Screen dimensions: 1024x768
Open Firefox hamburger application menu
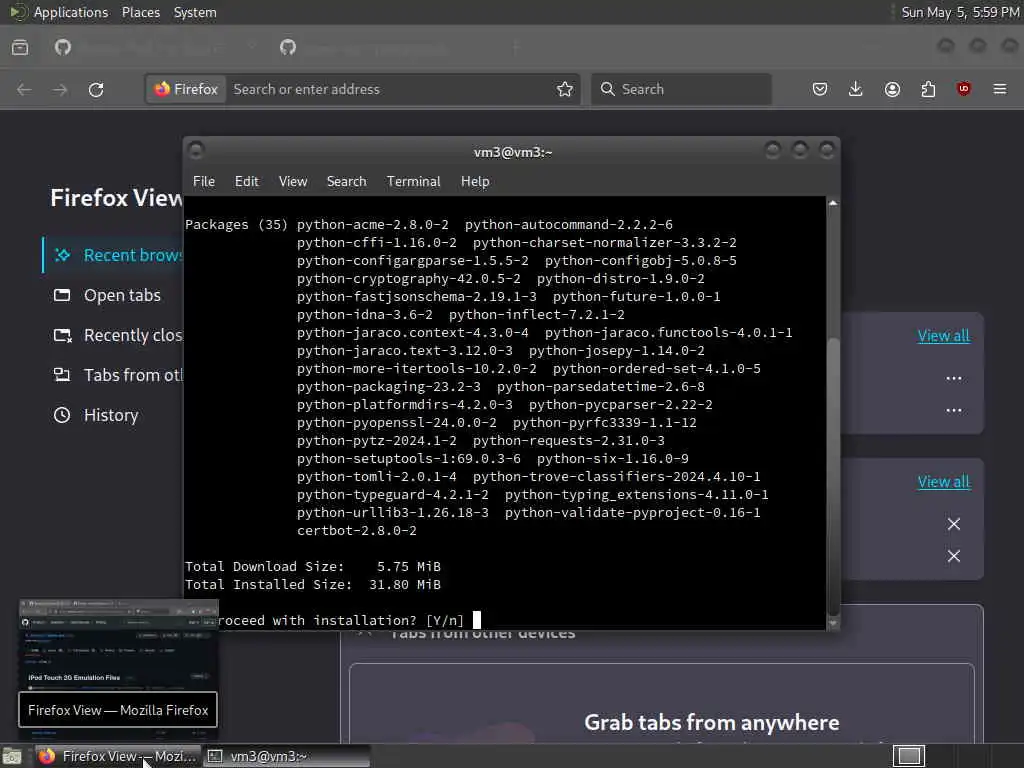tap(1000, 89)
